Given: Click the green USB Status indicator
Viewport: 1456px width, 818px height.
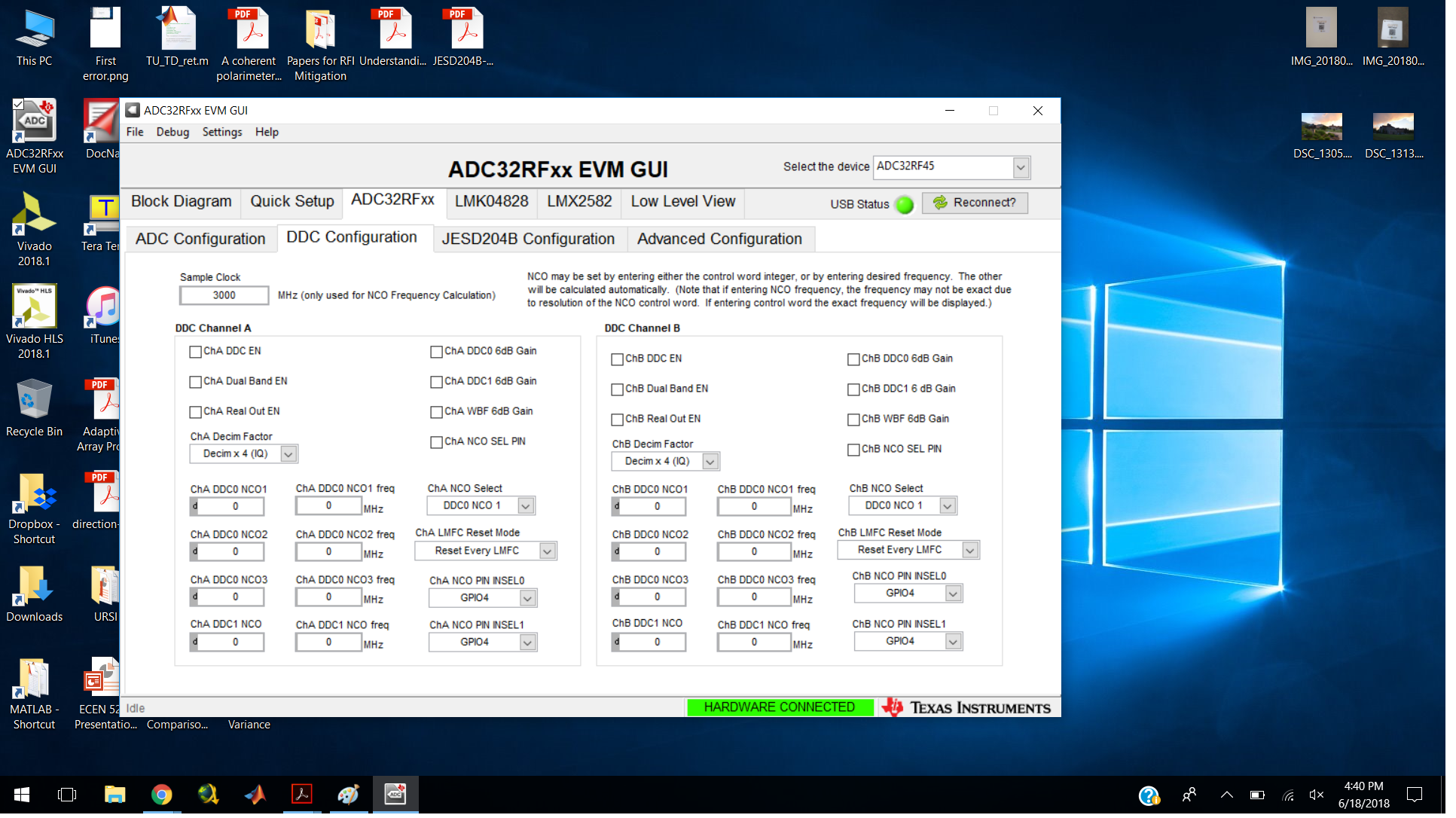Looking at the screenshot, I should point(905,204).
